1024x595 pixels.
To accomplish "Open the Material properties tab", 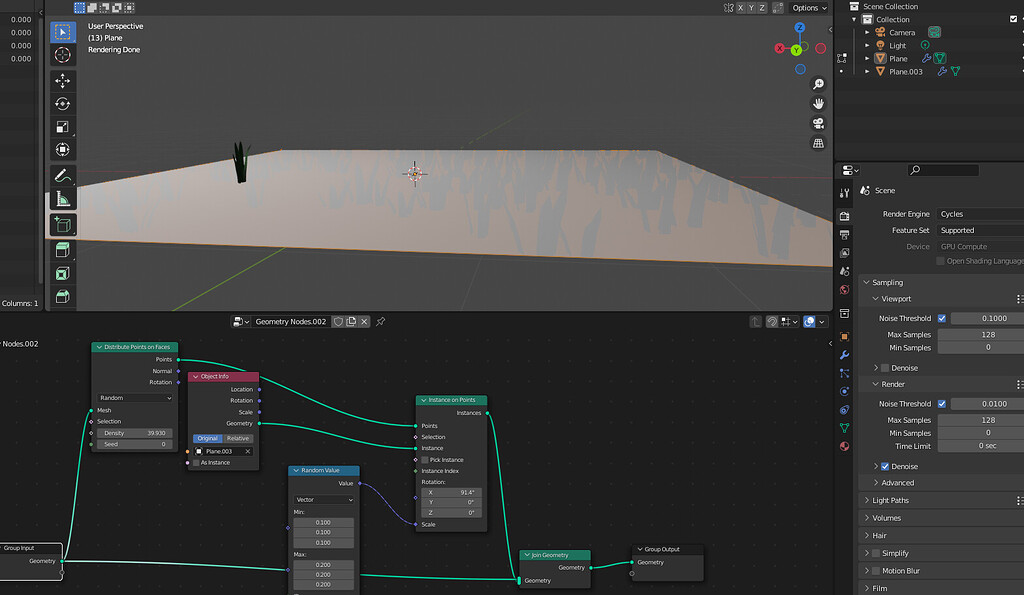I will pyautogui.click(x=844, y=446).
